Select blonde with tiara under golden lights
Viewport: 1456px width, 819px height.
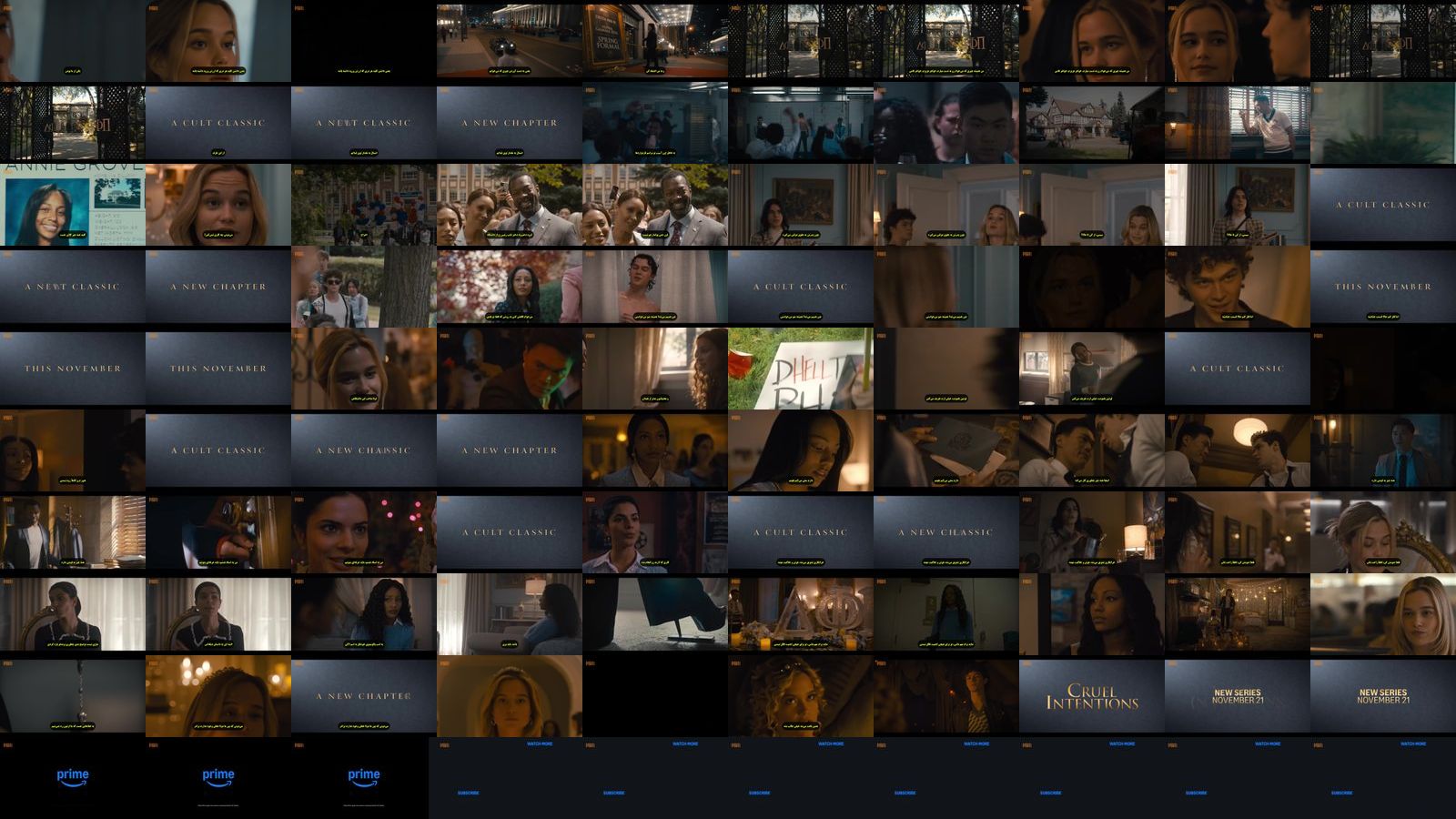[218, 696]
